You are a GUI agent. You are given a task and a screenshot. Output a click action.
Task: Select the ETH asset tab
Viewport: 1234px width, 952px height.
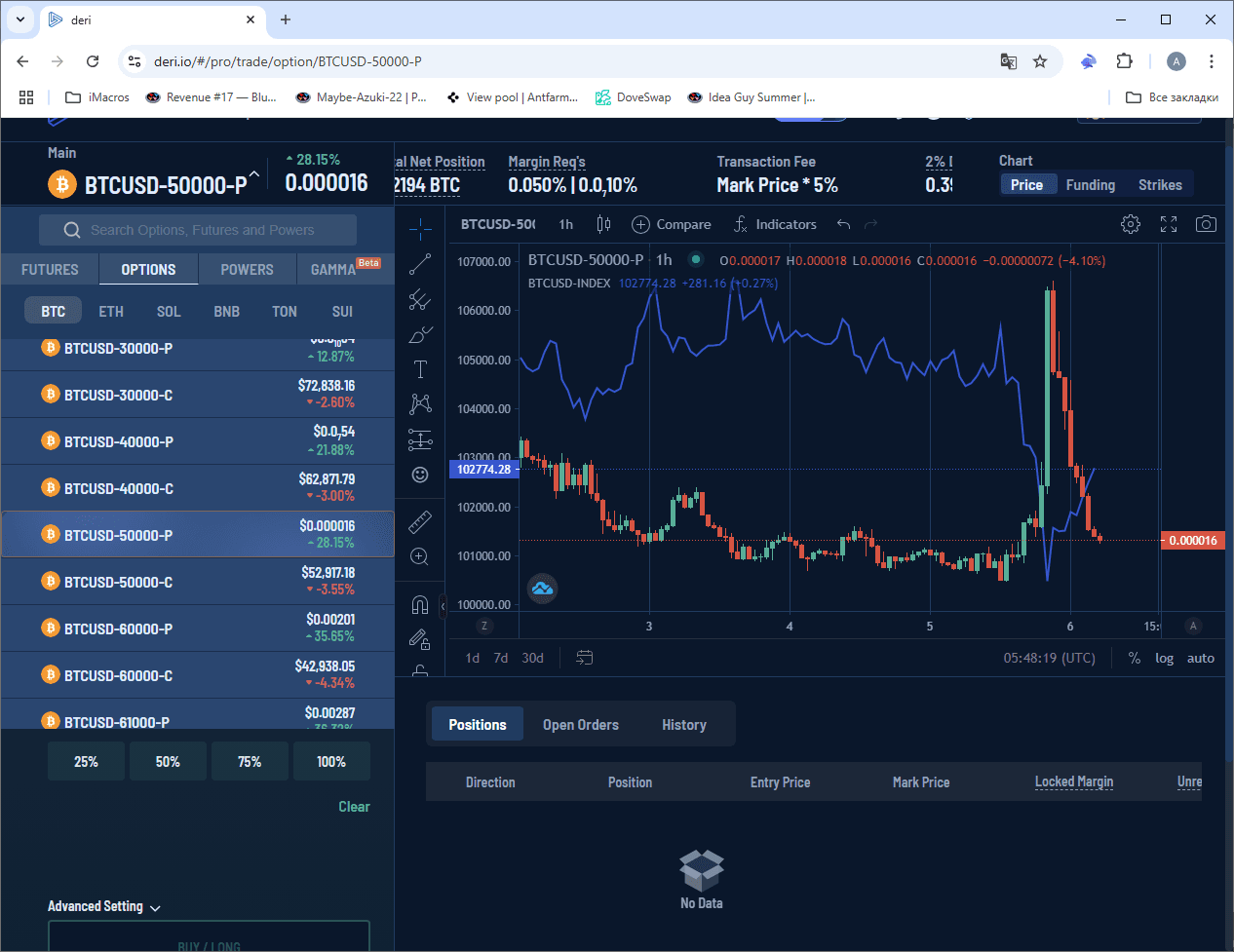tap(111, 312)
